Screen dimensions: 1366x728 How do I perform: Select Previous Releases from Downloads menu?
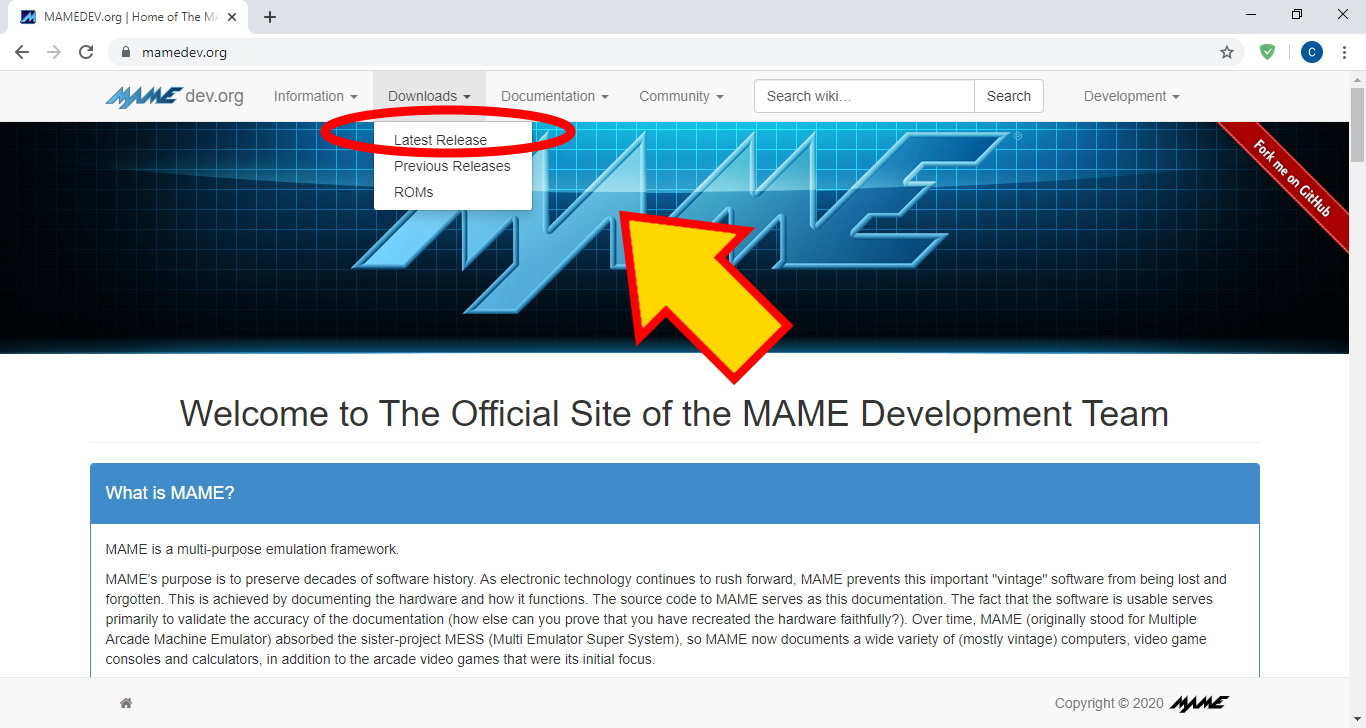coord(452,166)
